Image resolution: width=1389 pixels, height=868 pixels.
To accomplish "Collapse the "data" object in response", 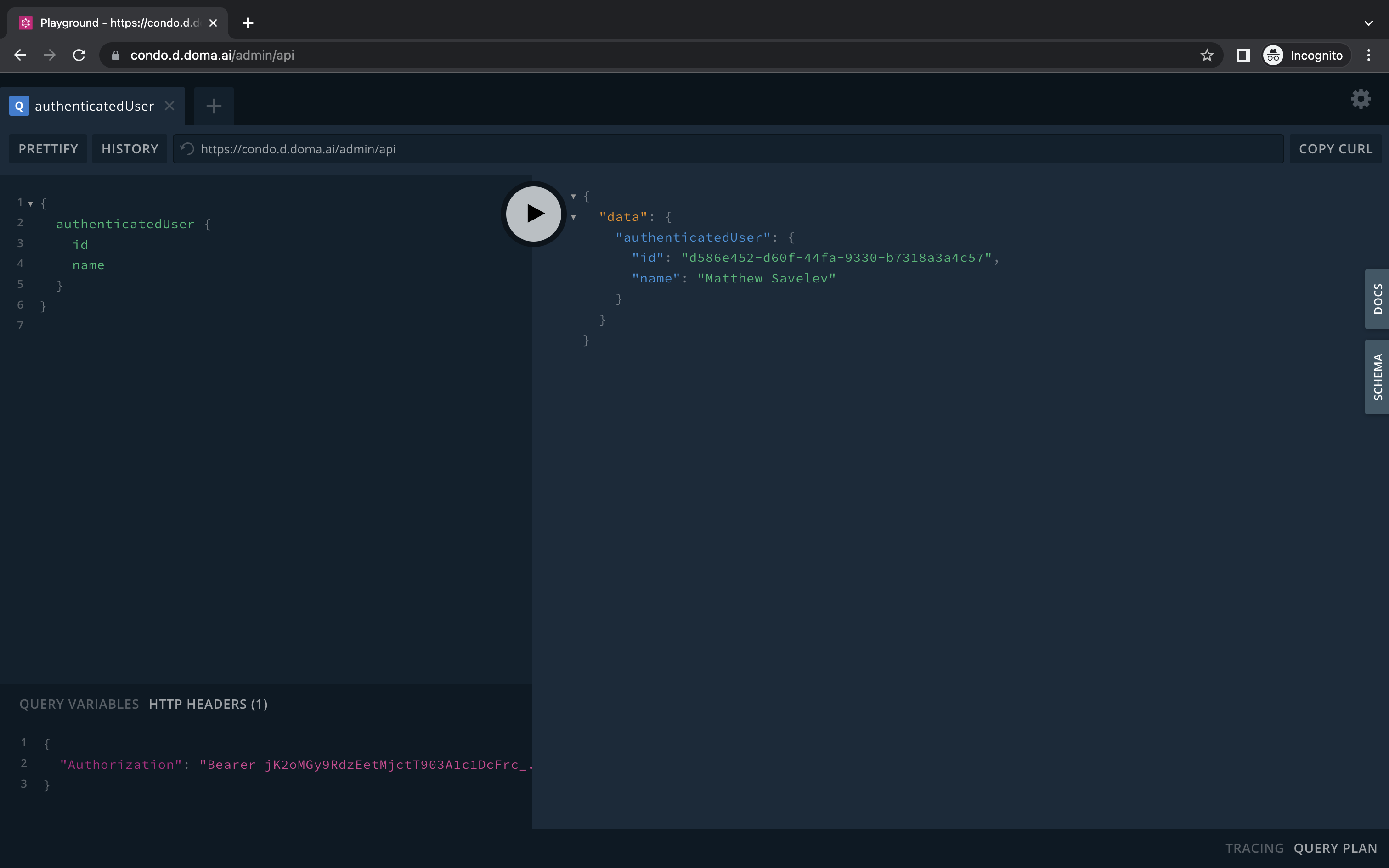I will 573,217.
